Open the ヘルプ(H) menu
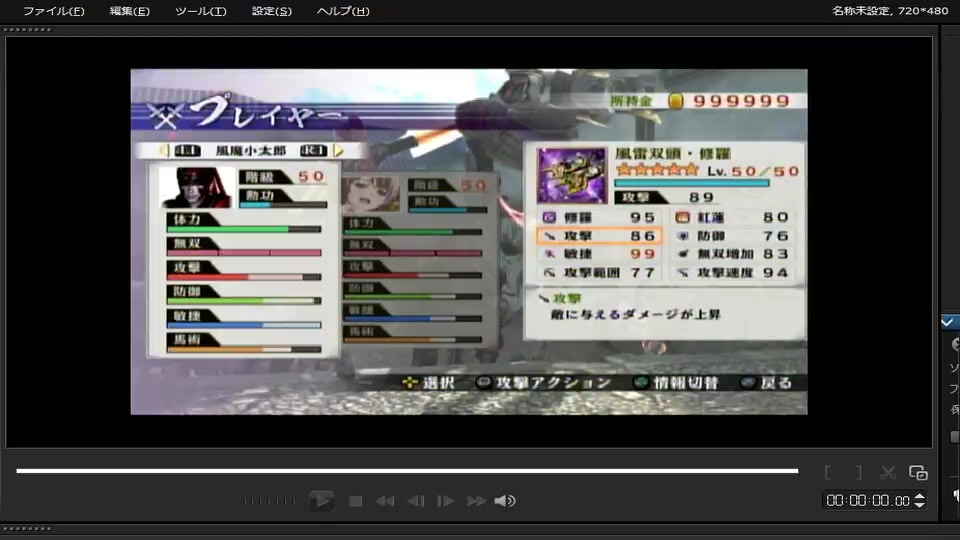960x540 pixels. [343, 11]
